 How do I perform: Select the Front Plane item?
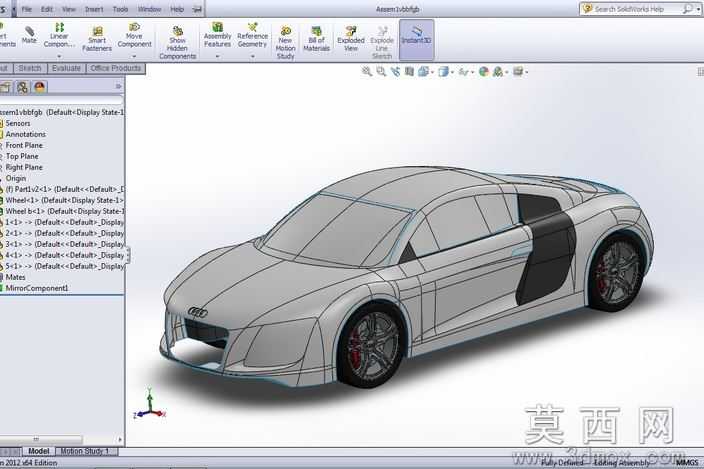pyautogui.click(x=24, y=145)
